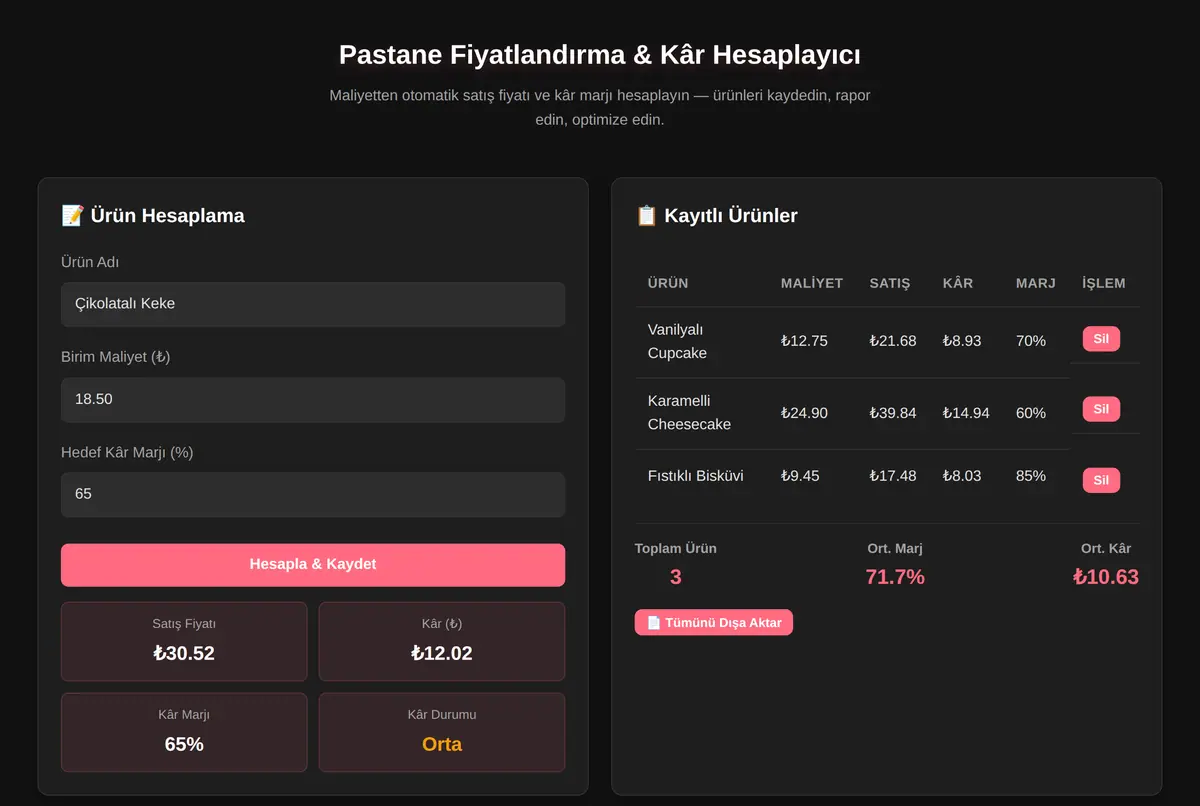Screen dimensions: 1200x806
Task: Click the Ürün Adı input field
Action: click(x=313, y=304)
